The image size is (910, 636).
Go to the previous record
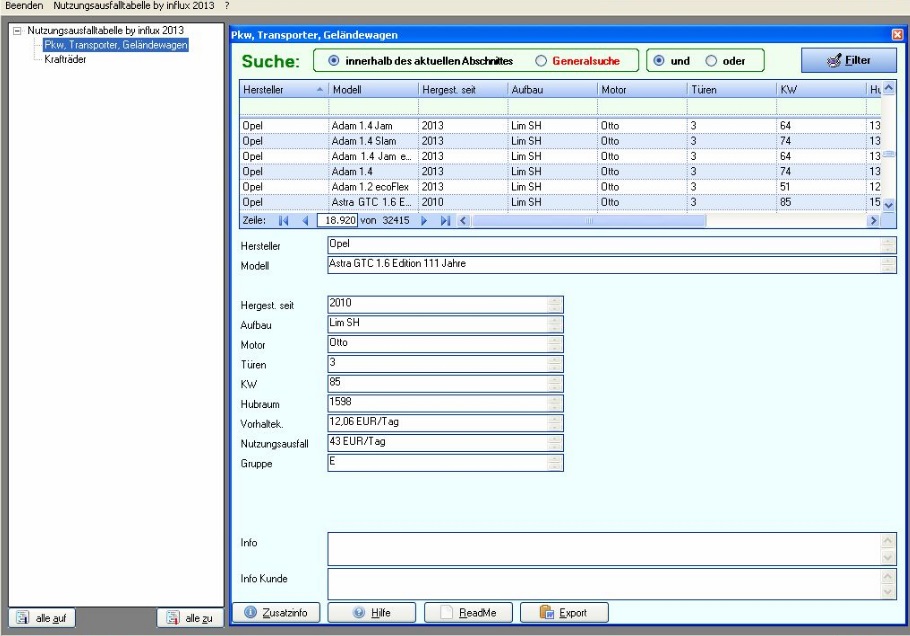pyautogui.click(x=305, y=221)
